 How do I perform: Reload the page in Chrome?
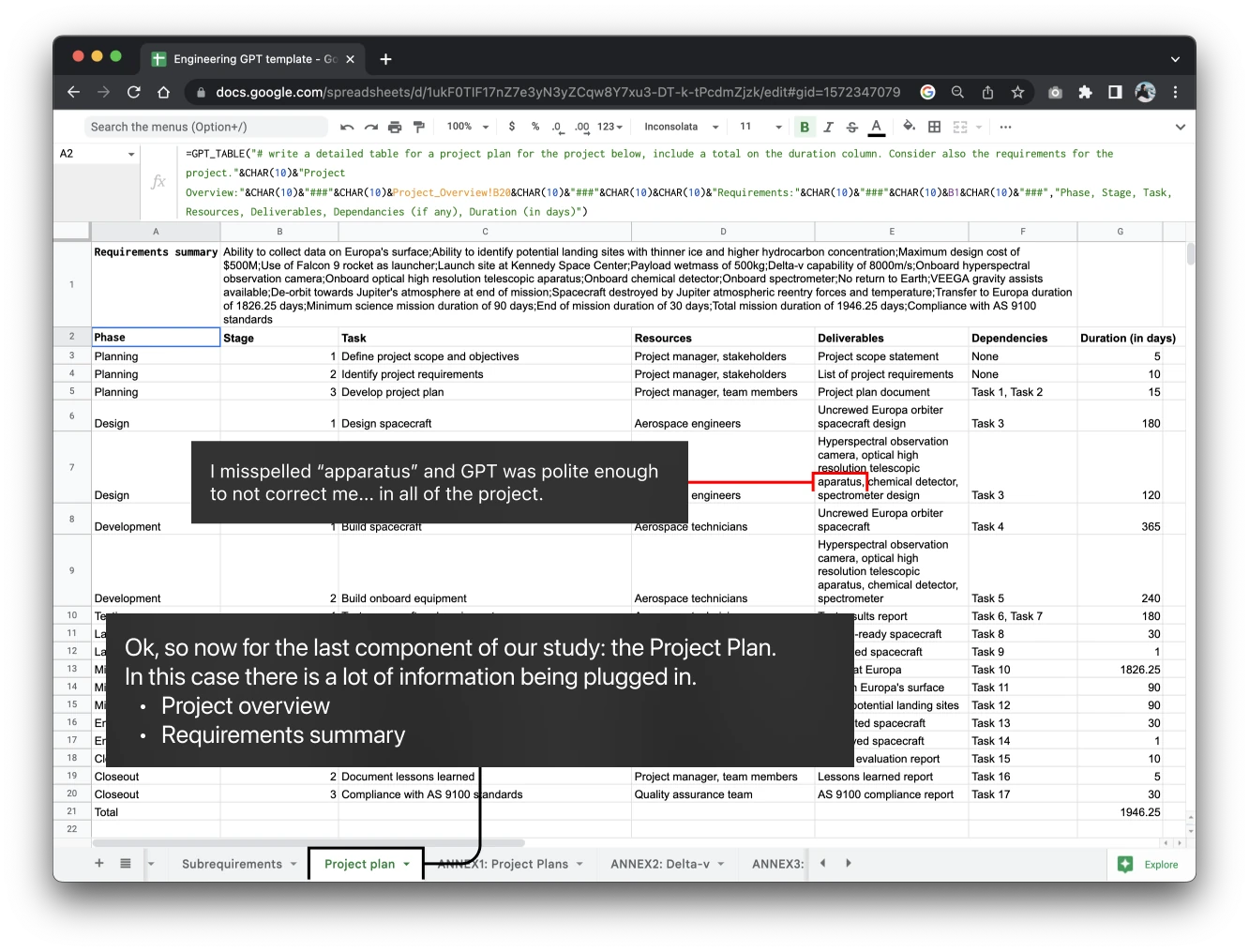[x=133, y=92]
